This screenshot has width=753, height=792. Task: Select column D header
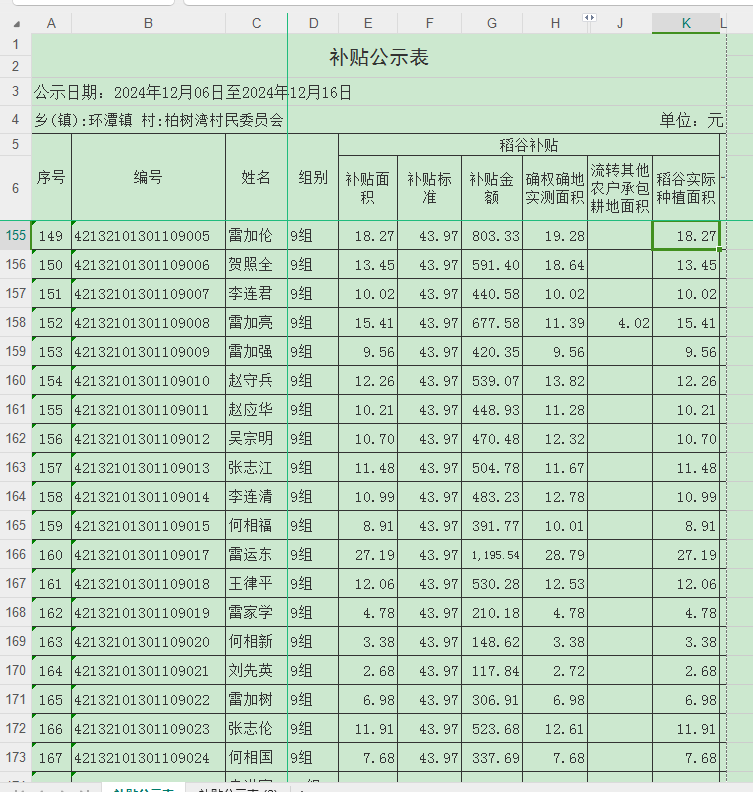[x=313, y=23]
